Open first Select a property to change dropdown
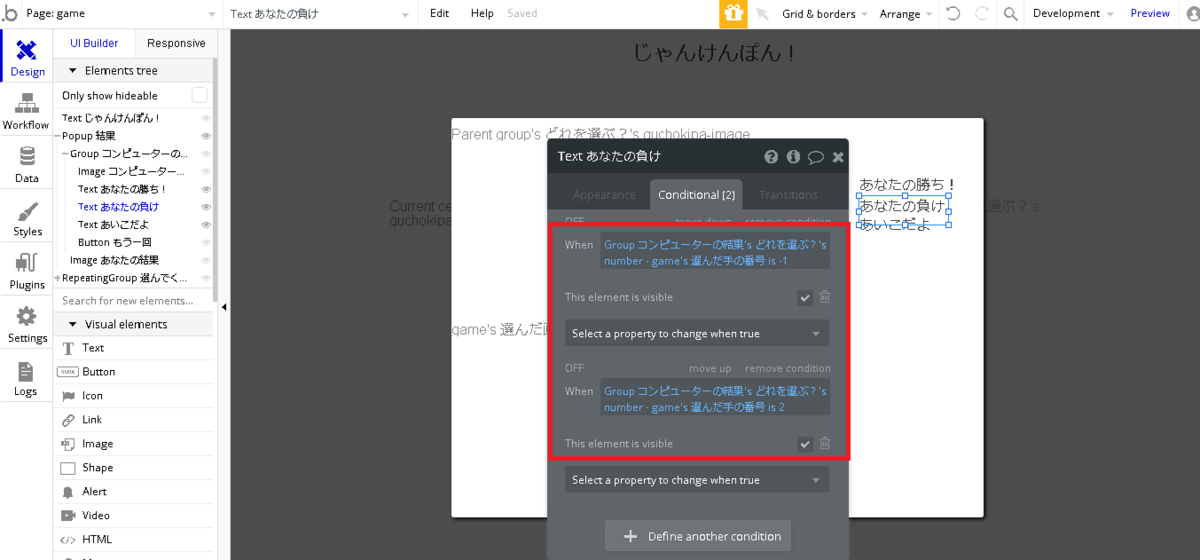Viewport: 1200px width, 560px height. click(x=696, y=333)
